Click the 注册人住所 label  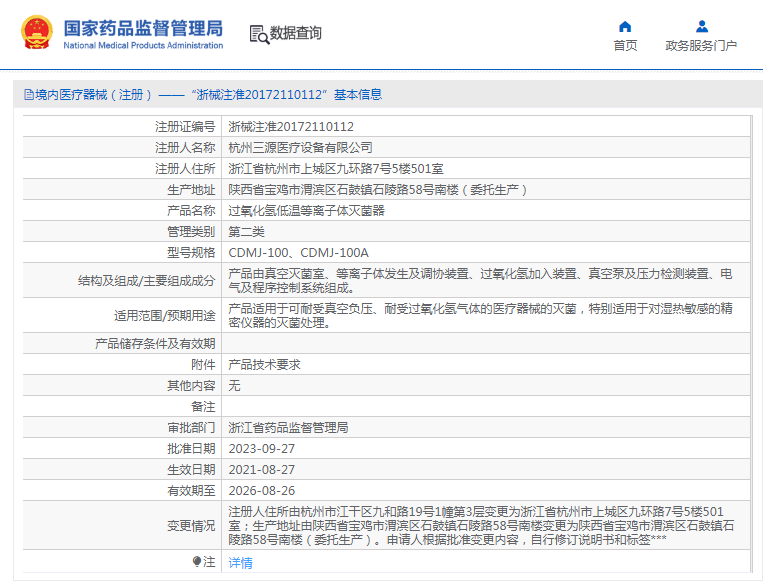pos(185,168)
